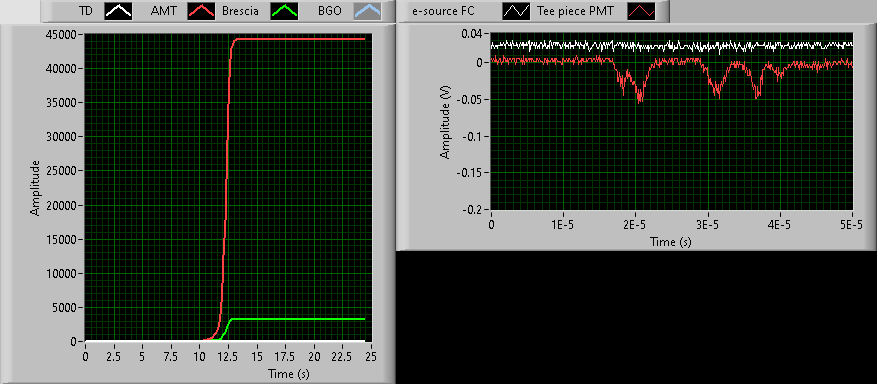Click the white e-source FC trace in right graph

pyautogui.click(x=671, y=45)
